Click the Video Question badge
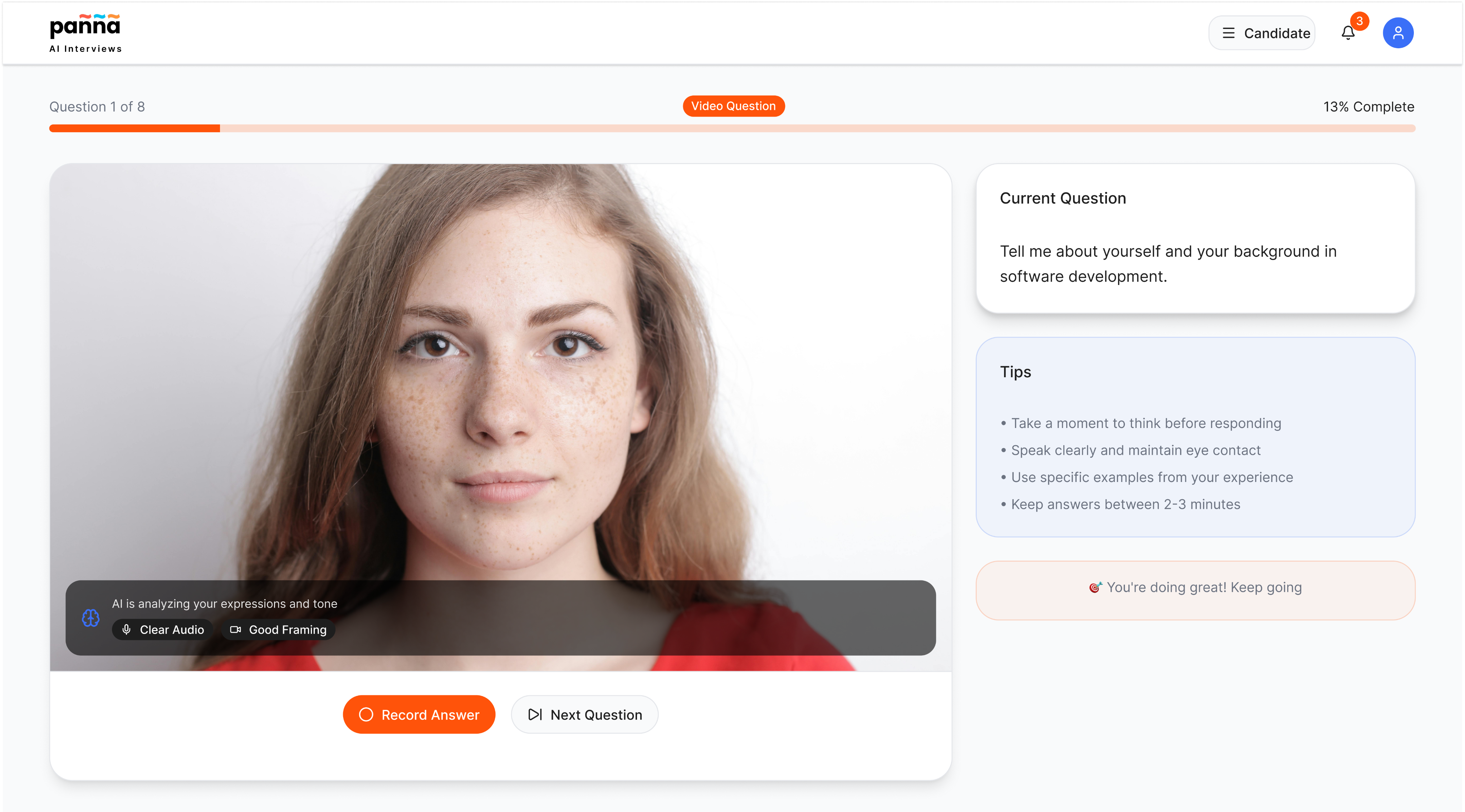This screenshot has height=812, width=1465. click(x=733, y=106)
